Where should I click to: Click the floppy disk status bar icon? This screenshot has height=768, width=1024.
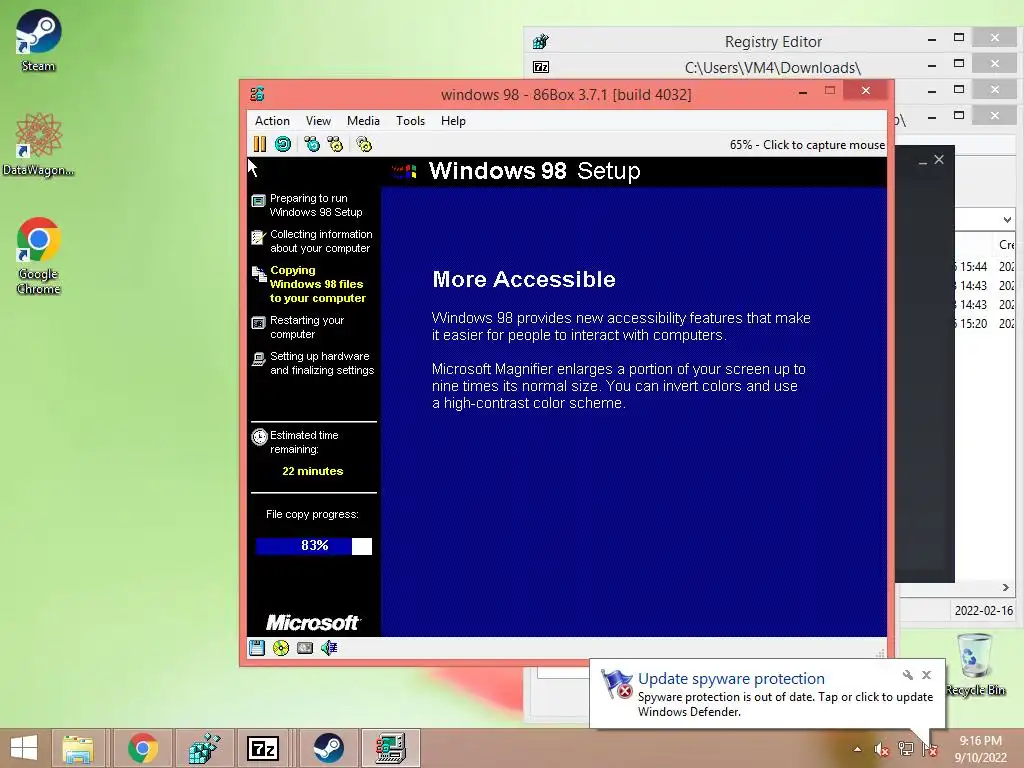(x=257, y=648)
